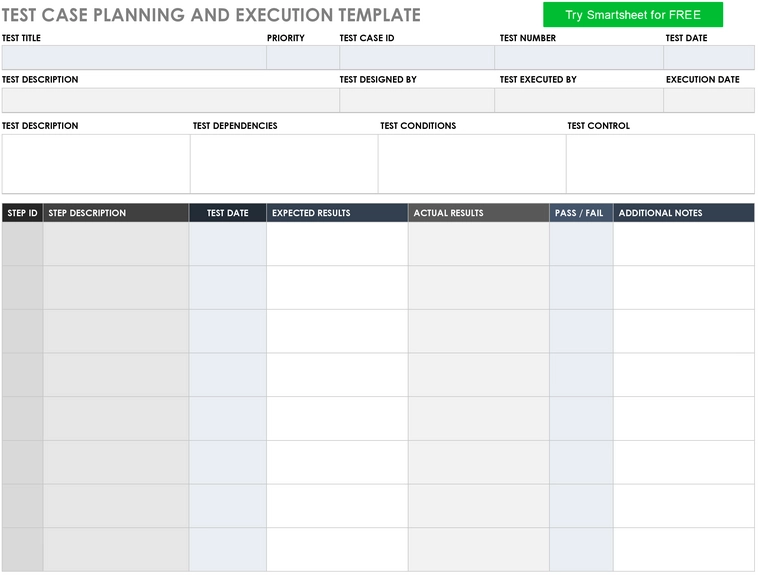Click the STEP ID column header
Viewport: 758px width, 575px height.
click(22, 213)
